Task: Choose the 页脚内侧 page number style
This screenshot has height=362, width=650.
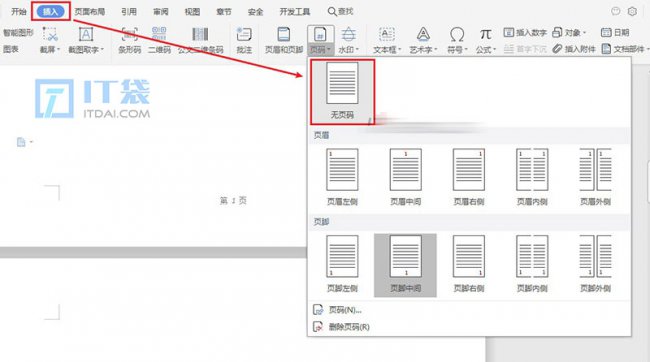Action: (532, 264)
